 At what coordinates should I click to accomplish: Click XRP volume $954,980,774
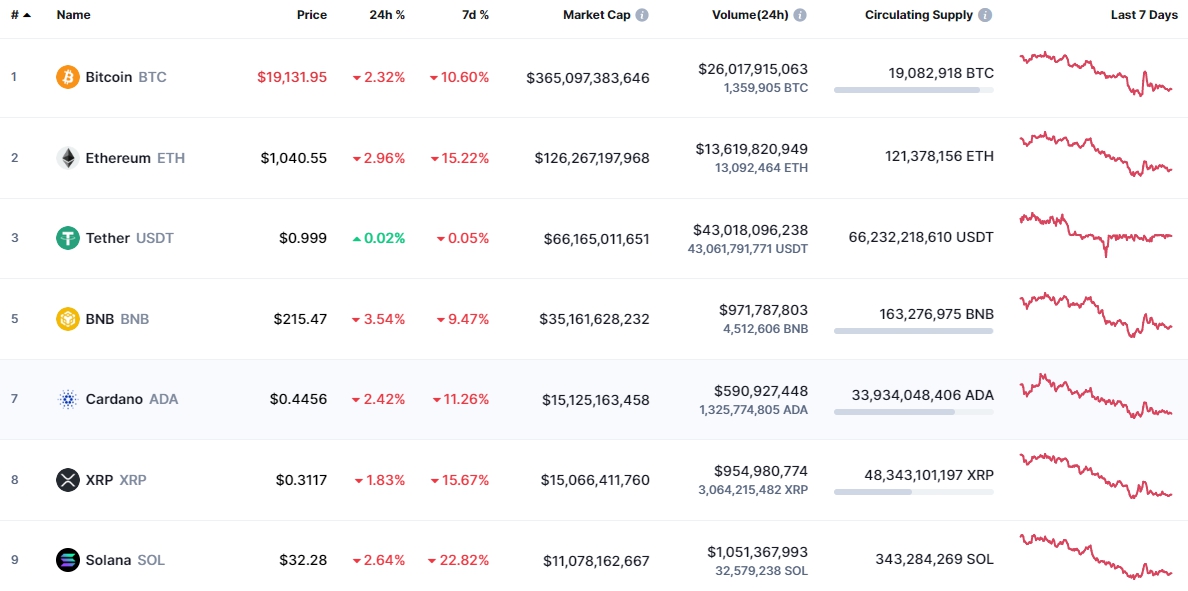pos(761,471)
